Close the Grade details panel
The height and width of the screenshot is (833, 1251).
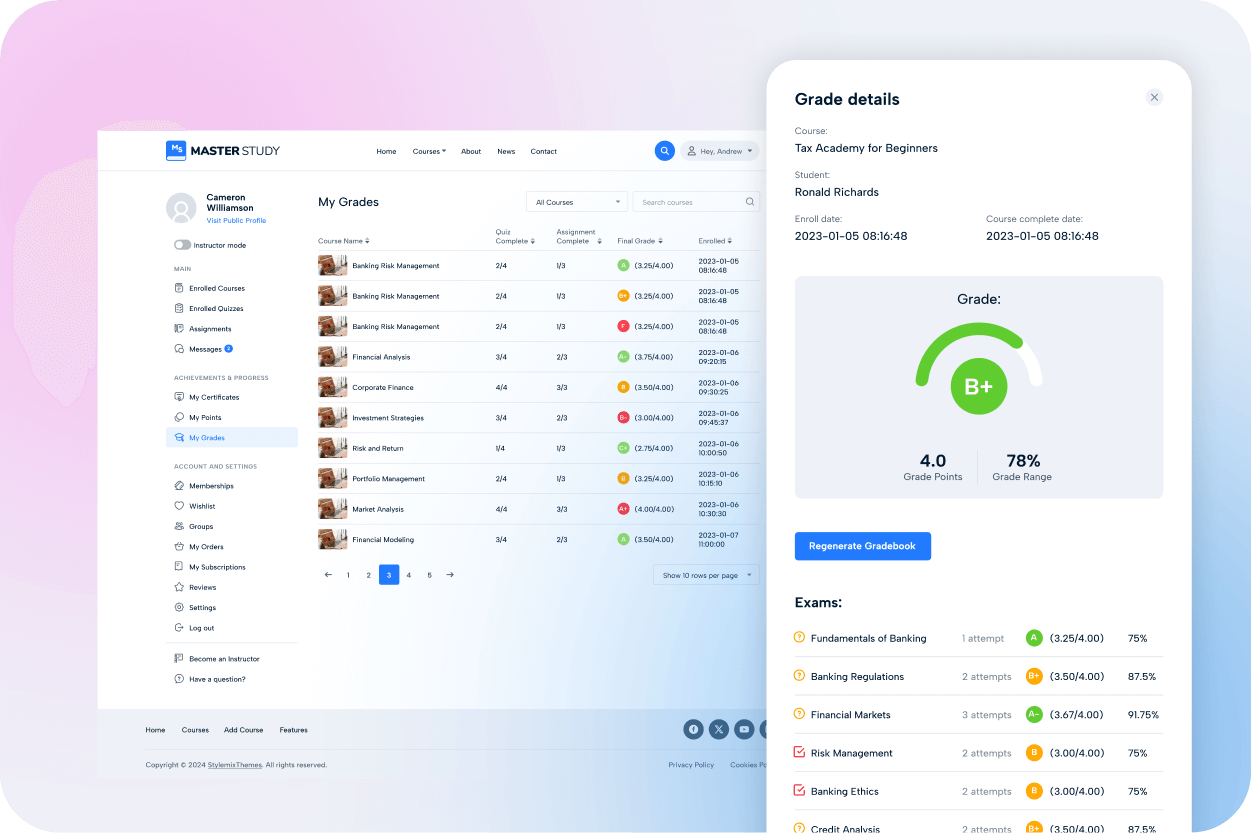coord(1154,97)
